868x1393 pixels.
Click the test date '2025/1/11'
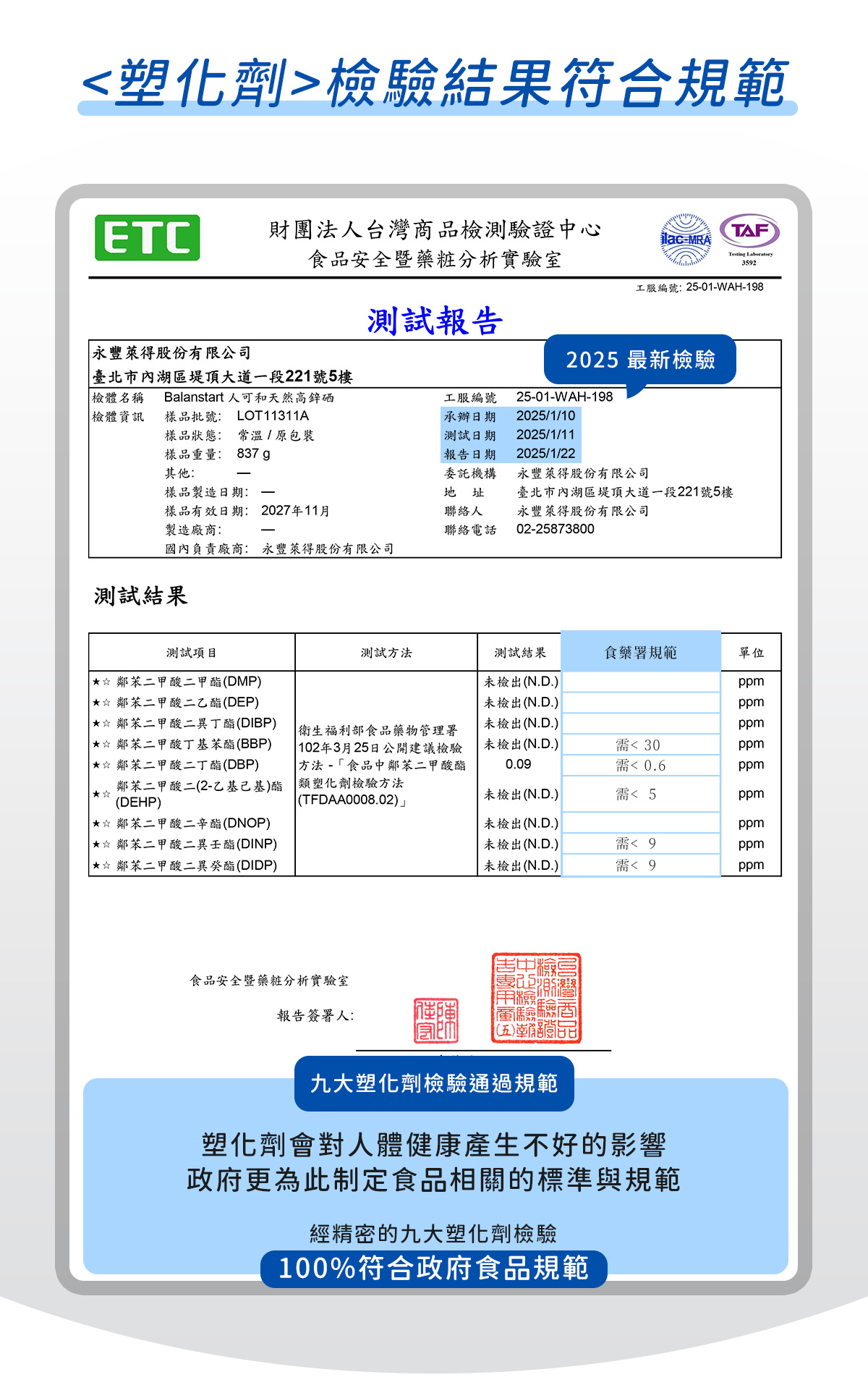(x=545, y=435)
